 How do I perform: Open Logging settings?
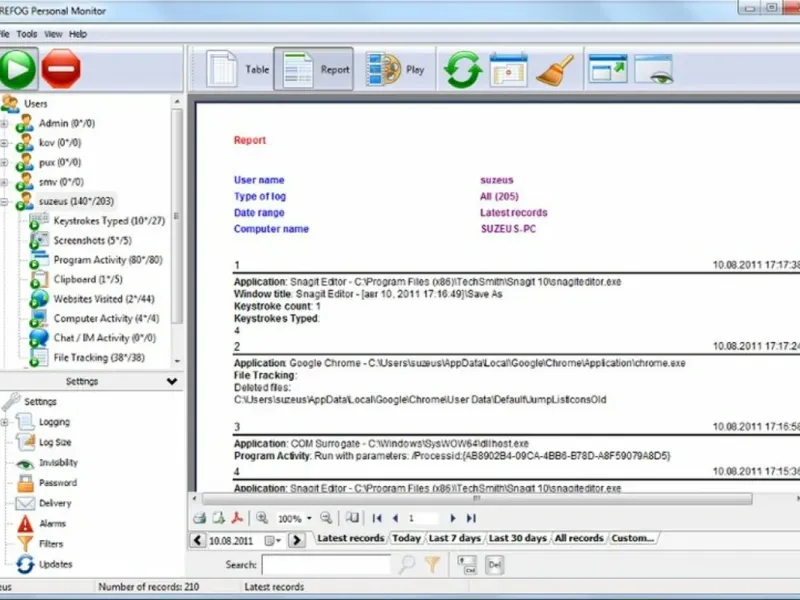point(54,422)
